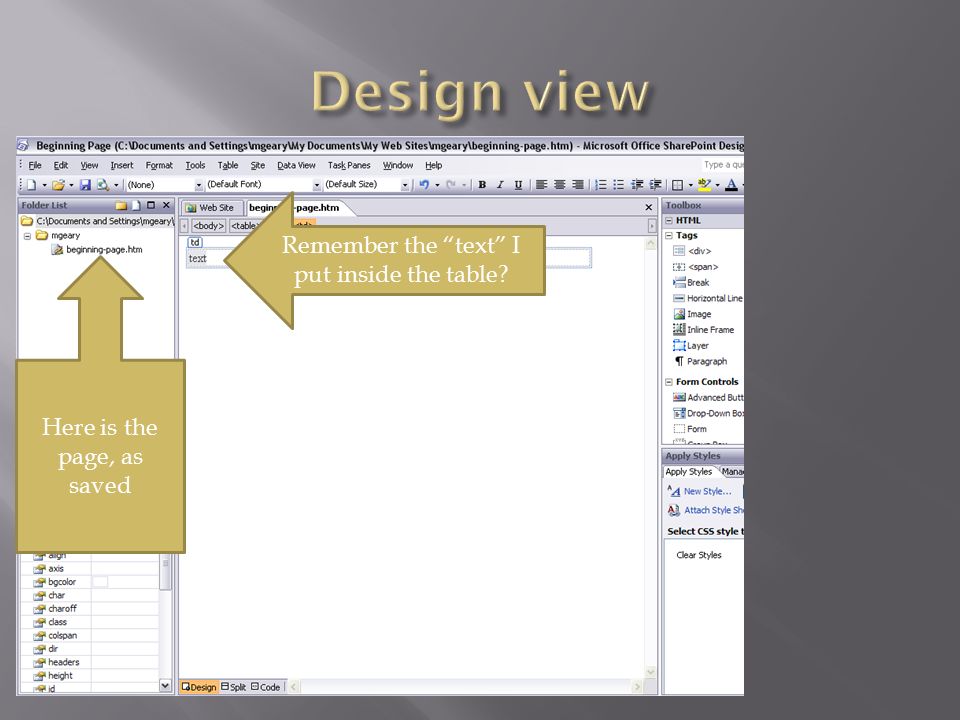Viewport: 960px width, 720px height.
Task: Collapse the Tags toolbox section
Action: click(669, 236)
